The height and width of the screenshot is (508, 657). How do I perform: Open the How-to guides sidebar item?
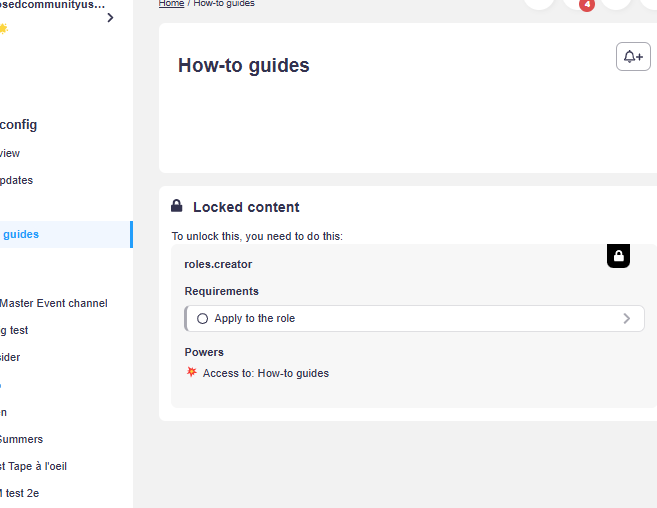point(22,235)
